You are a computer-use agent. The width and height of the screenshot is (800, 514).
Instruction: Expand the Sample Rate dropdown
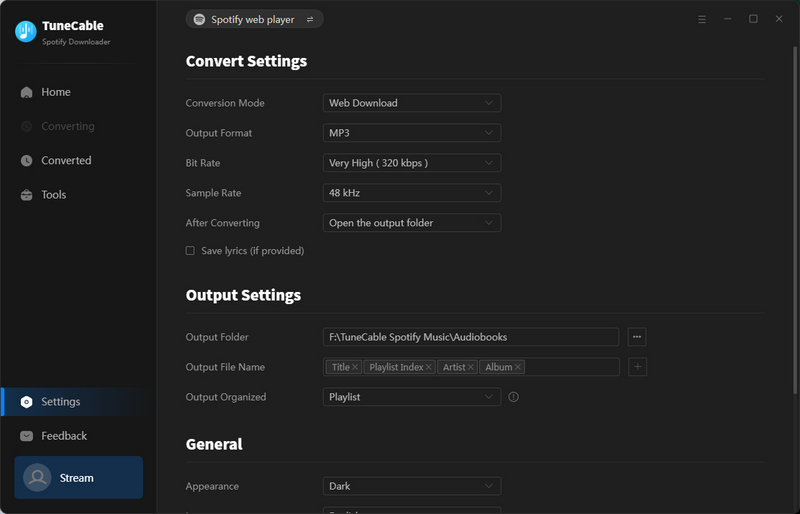[412, 193]
